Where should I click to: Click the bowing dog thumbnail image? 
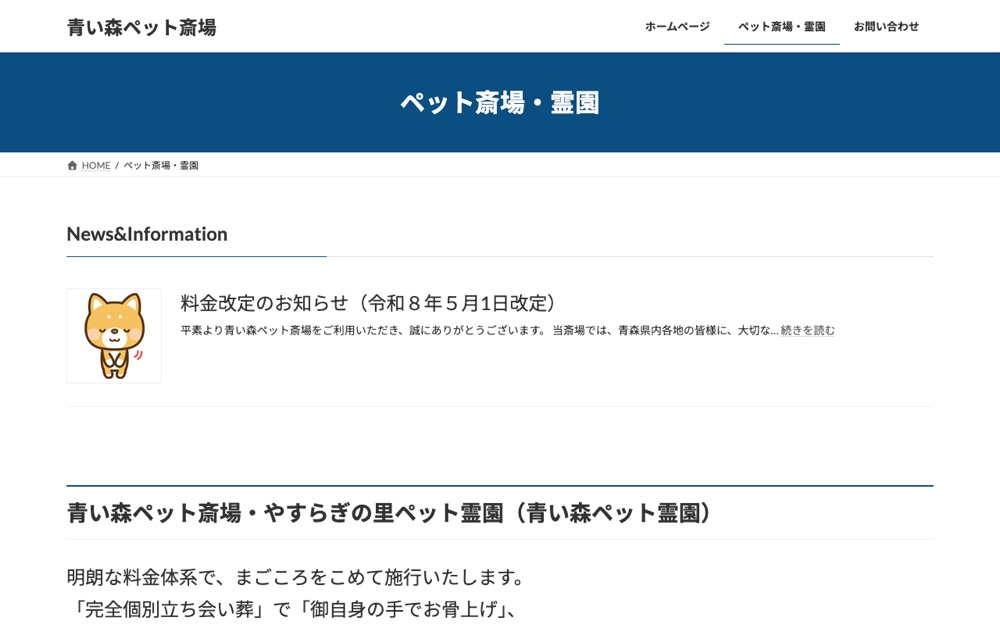click(114, 336)
